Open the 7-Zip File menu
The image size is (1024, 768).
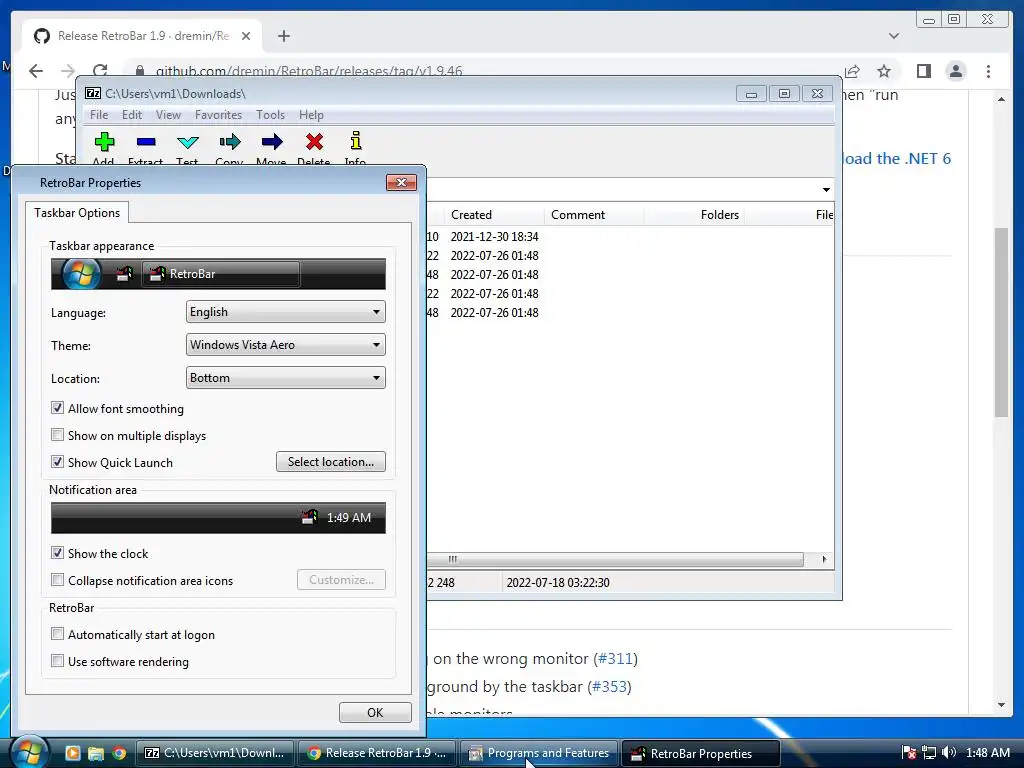[99, 115]
